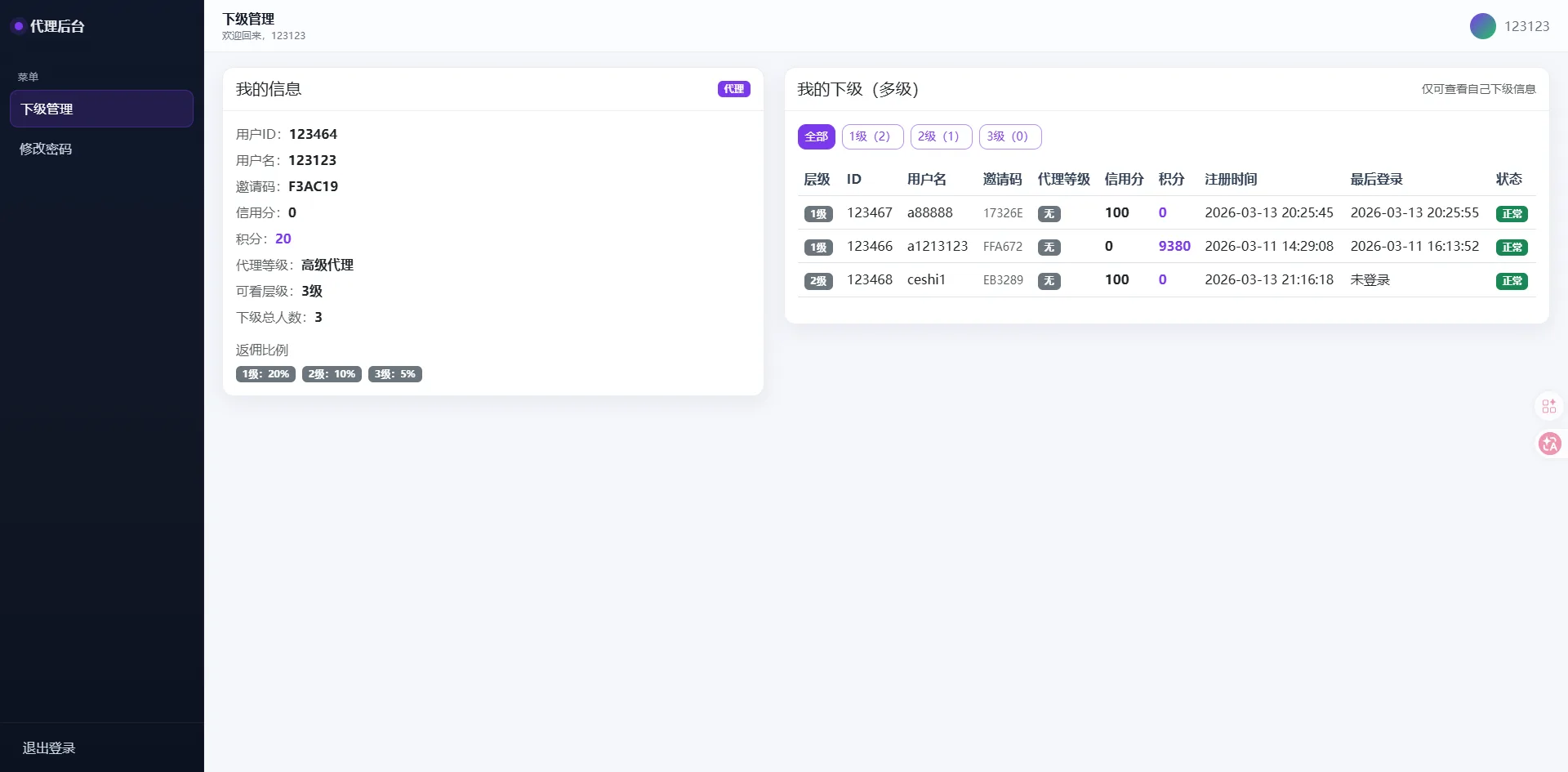Open 下级管理 in the sidebar
This screenshot has height=772, width=1568.
click(101, 109)
